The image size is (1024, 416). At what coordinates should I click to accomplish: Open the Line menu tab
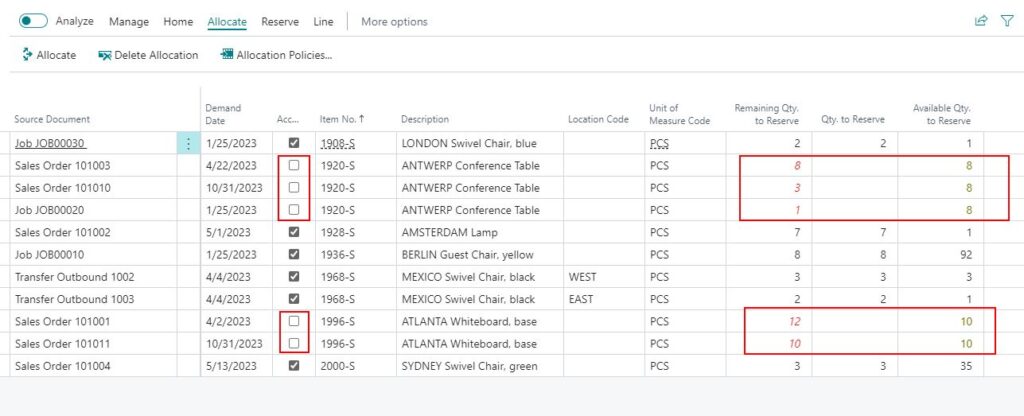pyautogui.click(x=323, y=22)
